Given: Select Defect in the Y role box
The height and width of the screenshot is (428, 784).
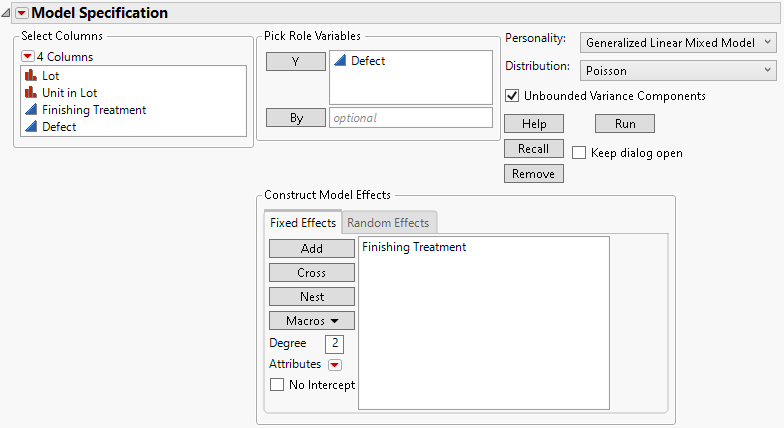Looking at the screenshot, I should click(x=368, y=61).
